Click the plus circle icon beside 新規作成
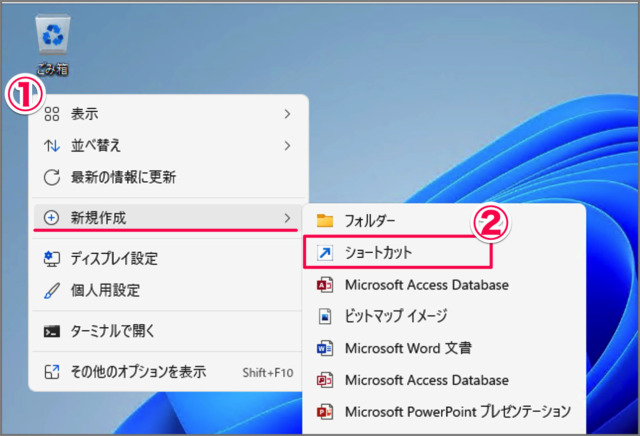This screenshot has width=640, height=436. point(51,218)
